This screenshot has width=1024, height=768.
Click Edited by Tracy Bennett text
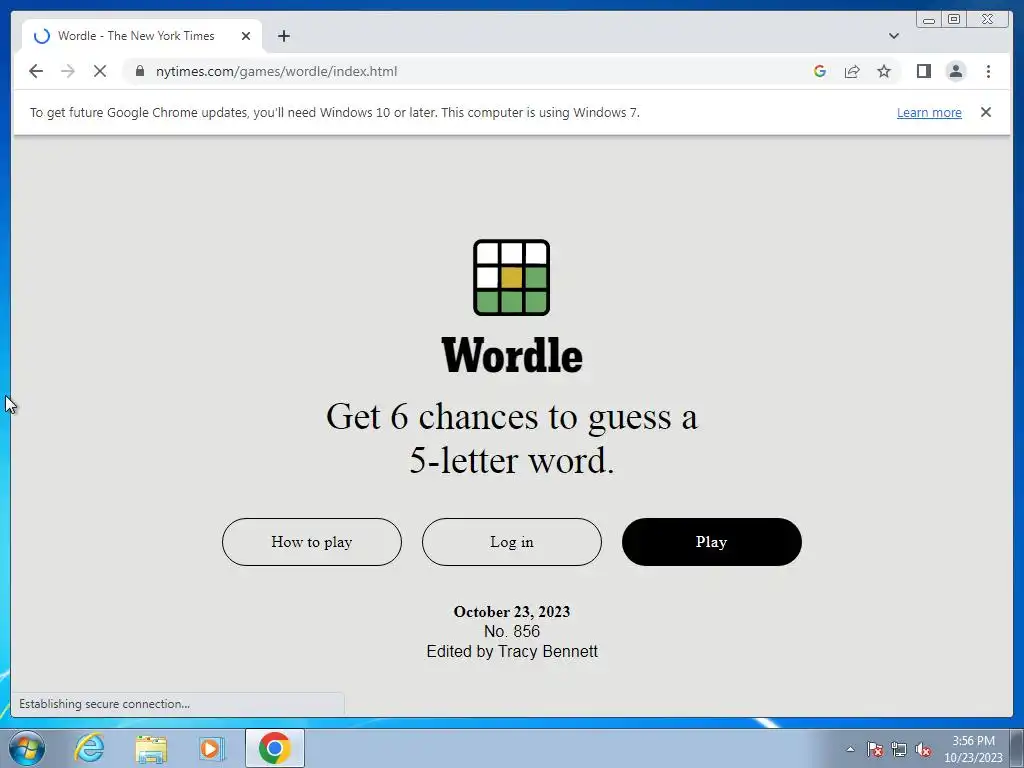[x=512, y=651]
